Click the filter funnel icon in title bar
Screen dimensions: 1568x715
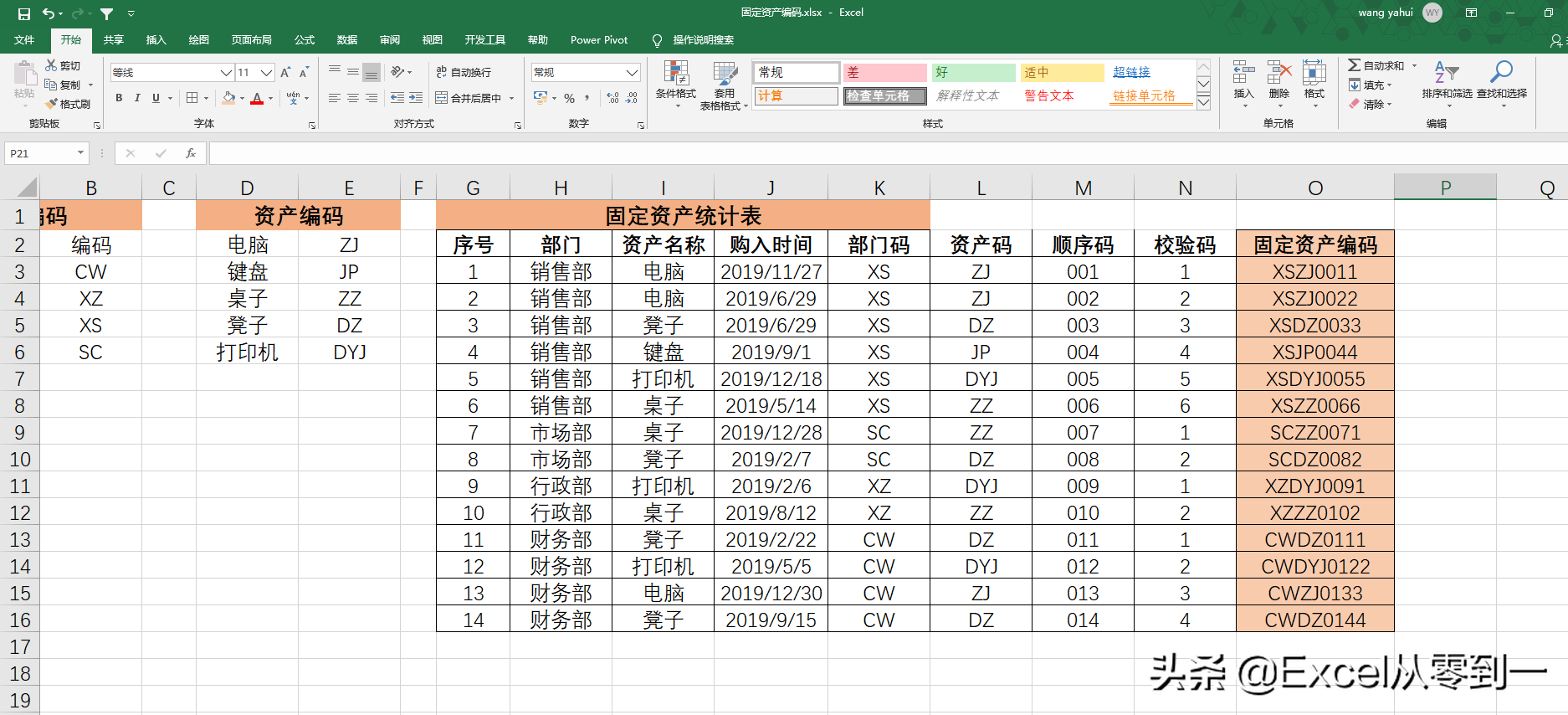107,13
